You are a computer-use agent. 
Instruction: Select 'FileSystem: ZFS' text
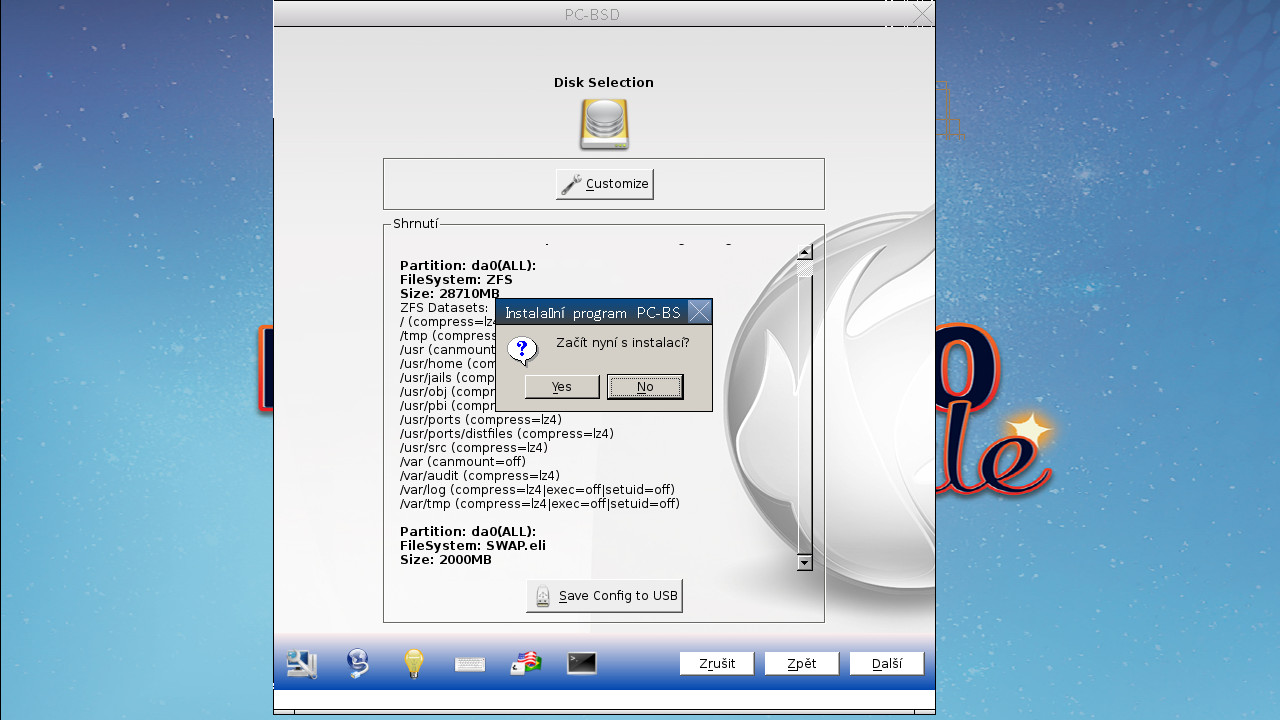pyautogui.click(x=456, y=280)
